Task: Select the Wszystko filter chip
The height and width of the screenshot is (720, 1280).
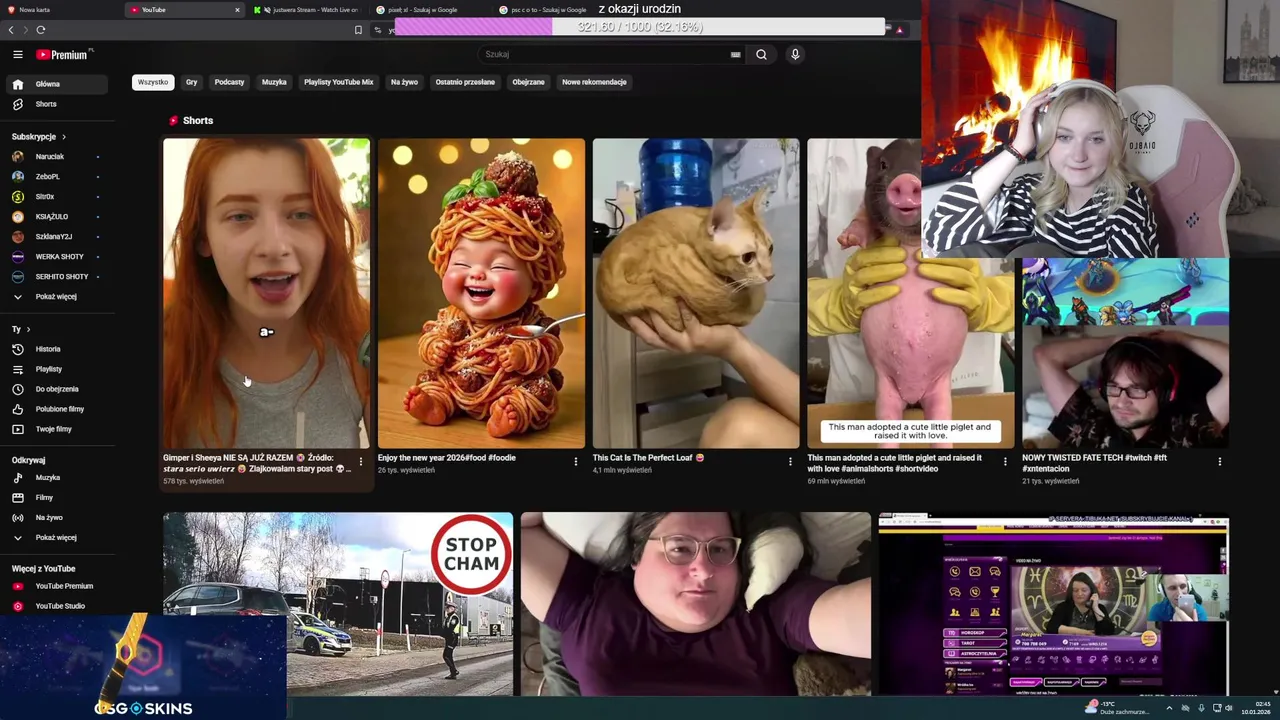Action: 153,82
